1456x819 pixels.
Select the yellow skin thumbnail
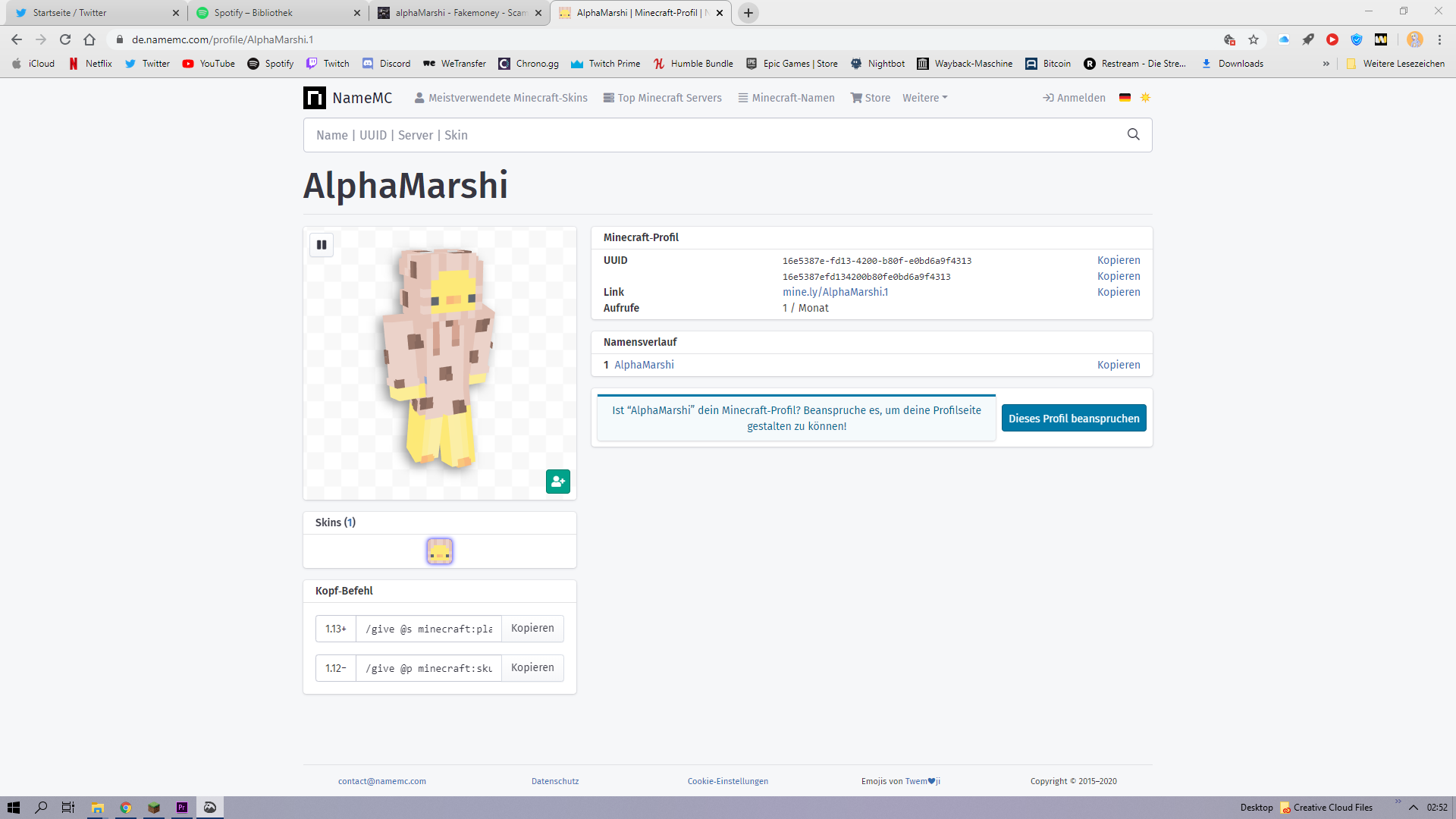(440, 551)
